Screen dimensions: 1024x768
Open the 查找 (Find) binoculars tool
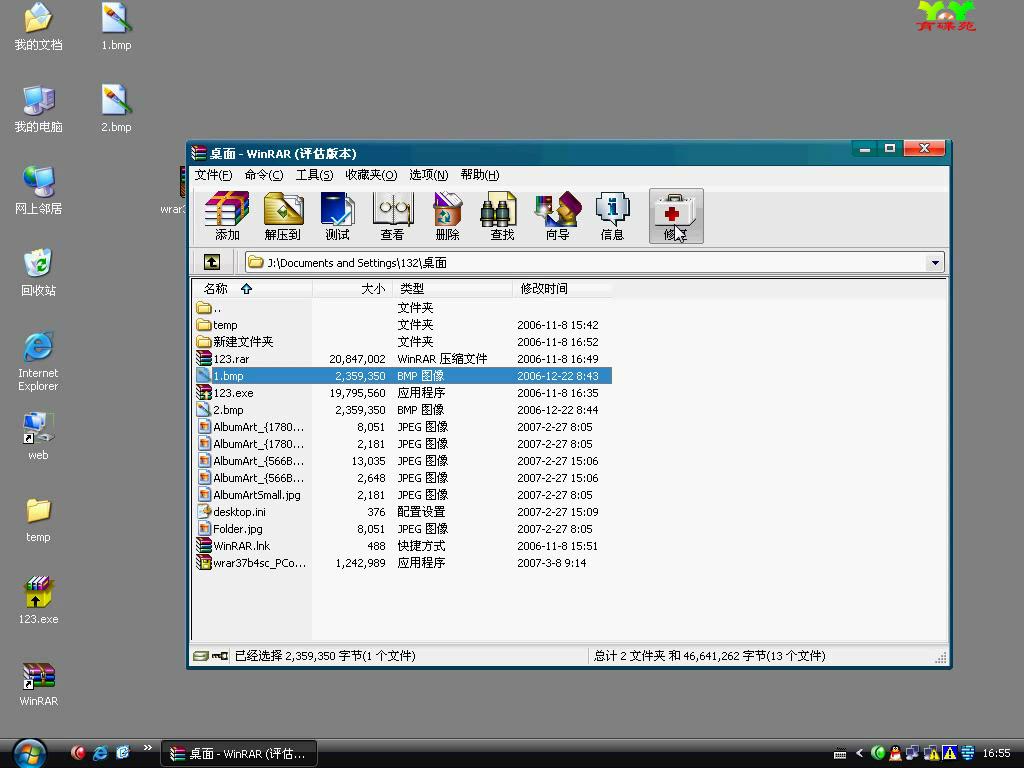502,216
